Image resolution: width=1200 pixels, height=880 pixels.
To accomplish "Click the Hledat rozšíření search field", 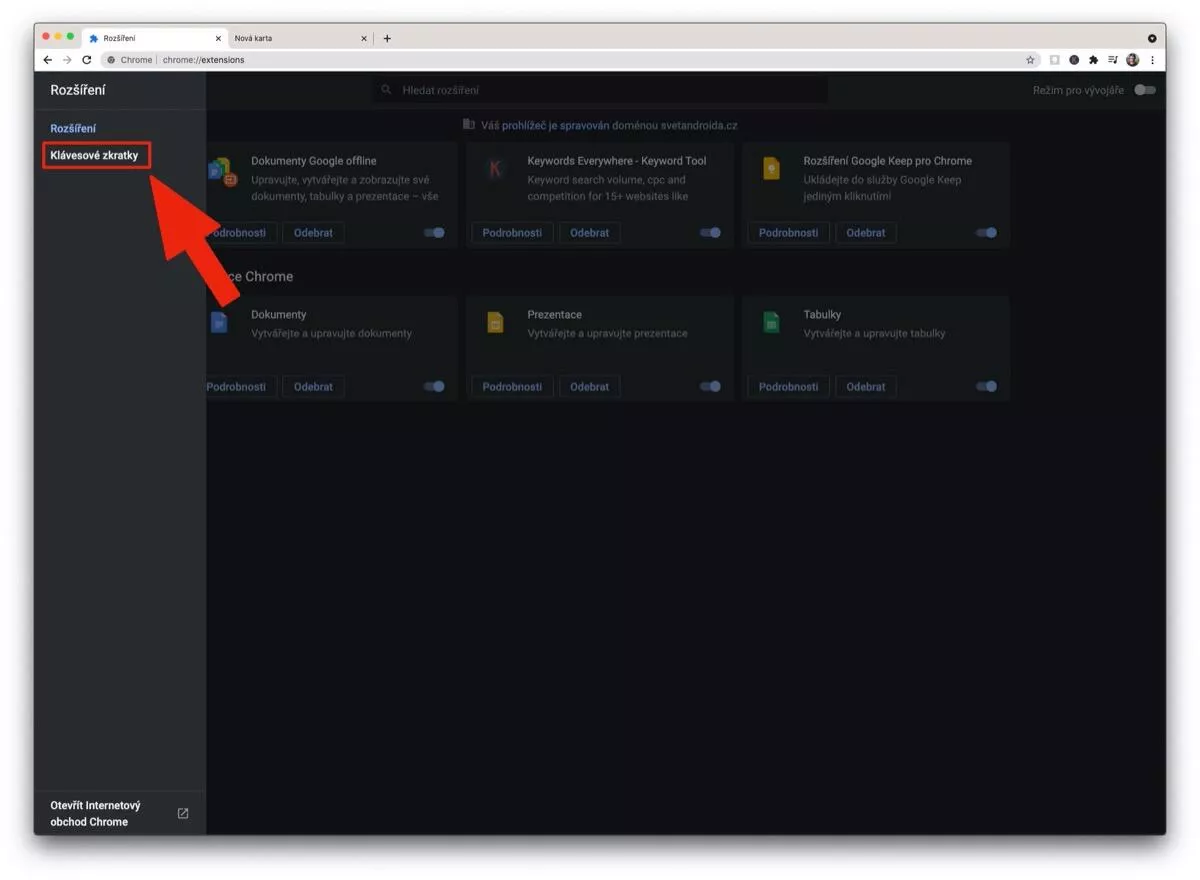I will pyautogui.click(x=600, y=90).
